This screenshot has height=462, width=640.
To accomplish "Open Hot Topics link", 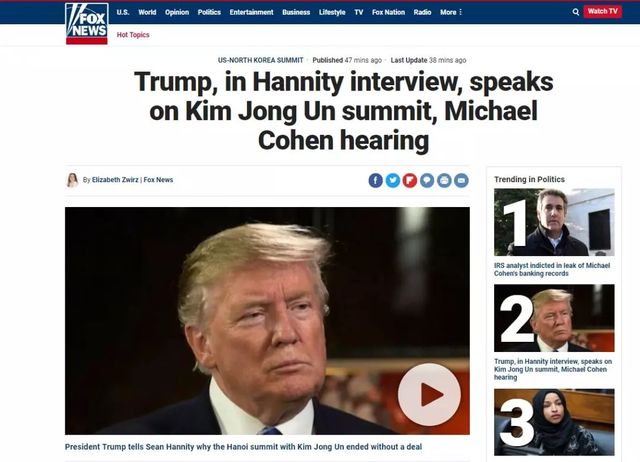I will pyautogui.click(x=133, y=35).
